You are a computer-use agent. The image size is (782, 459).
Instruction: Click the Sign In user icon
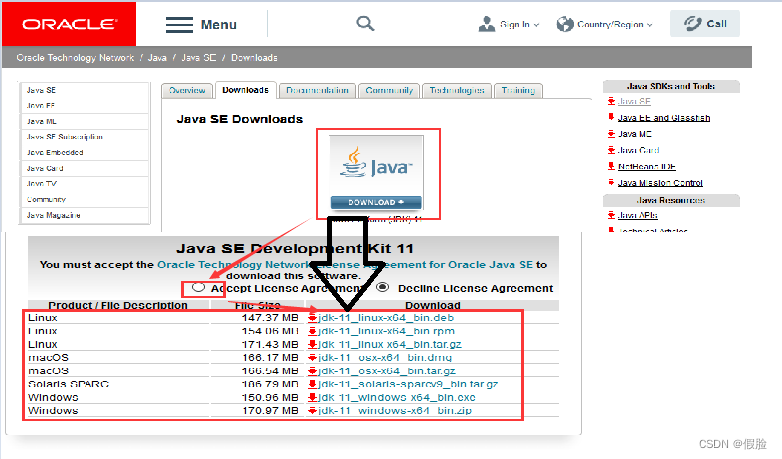486,24
